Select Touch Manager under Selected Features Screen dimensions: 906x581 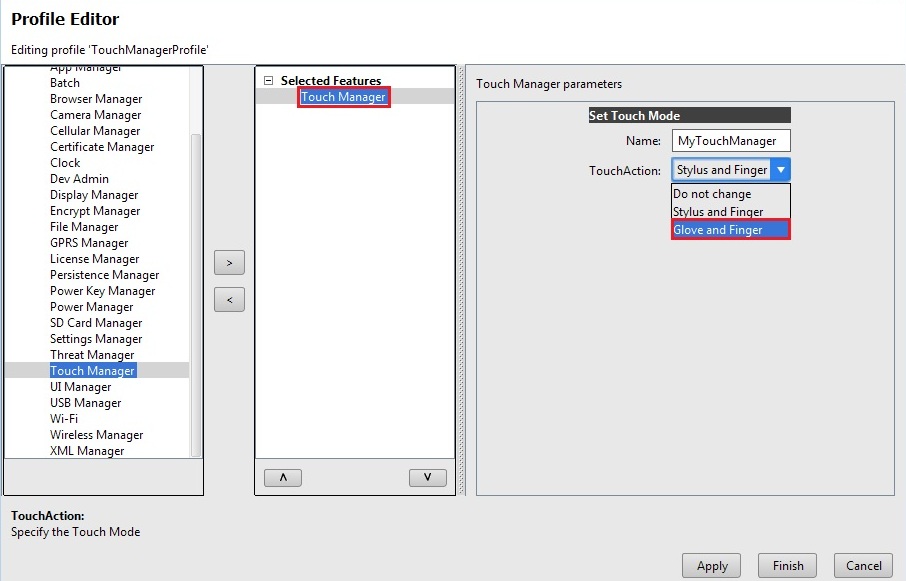point(343,97)
